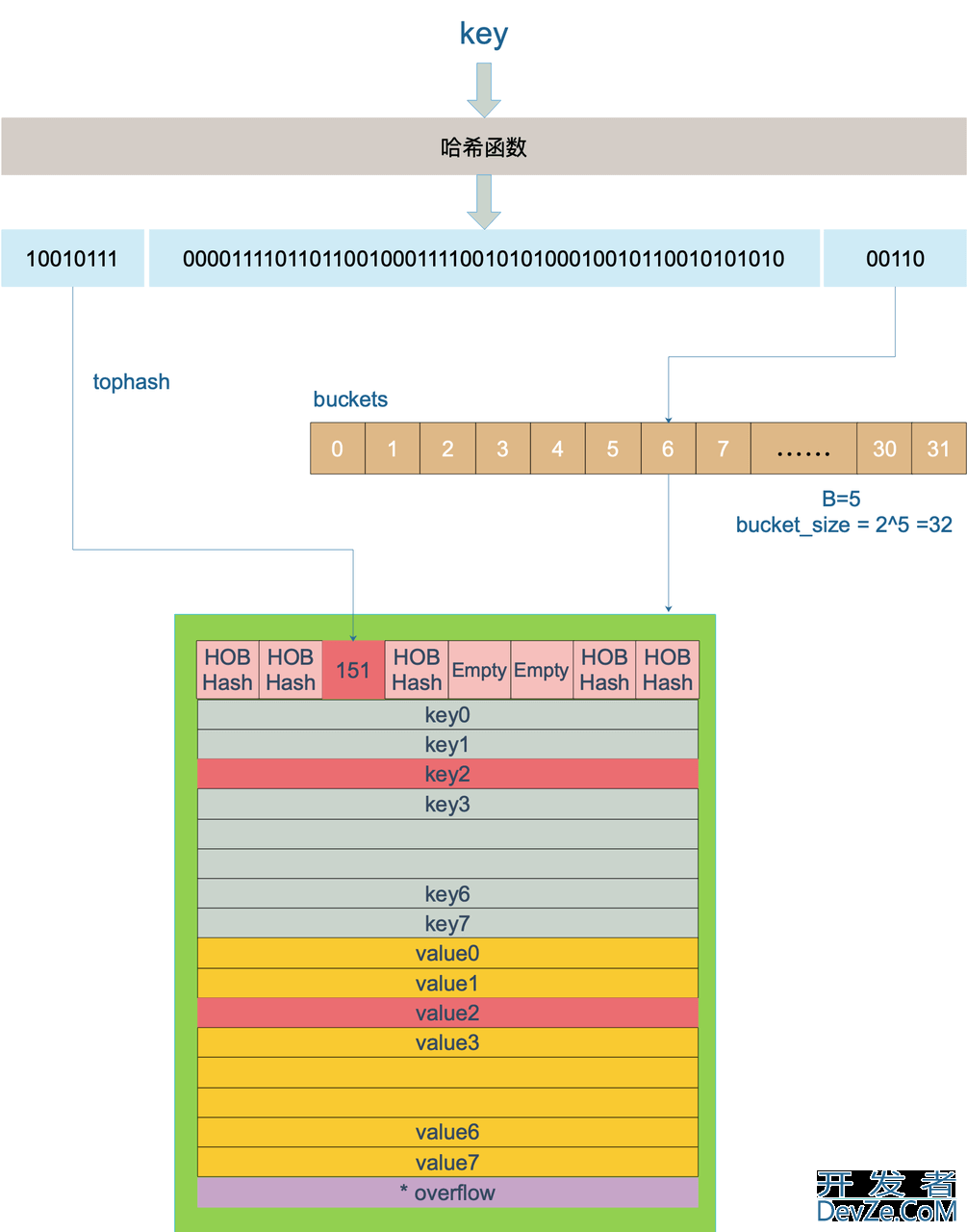Click the "bucket_size = 2^5 =32" text
The width and height of the screenshot is (967, 1232).
844,525
